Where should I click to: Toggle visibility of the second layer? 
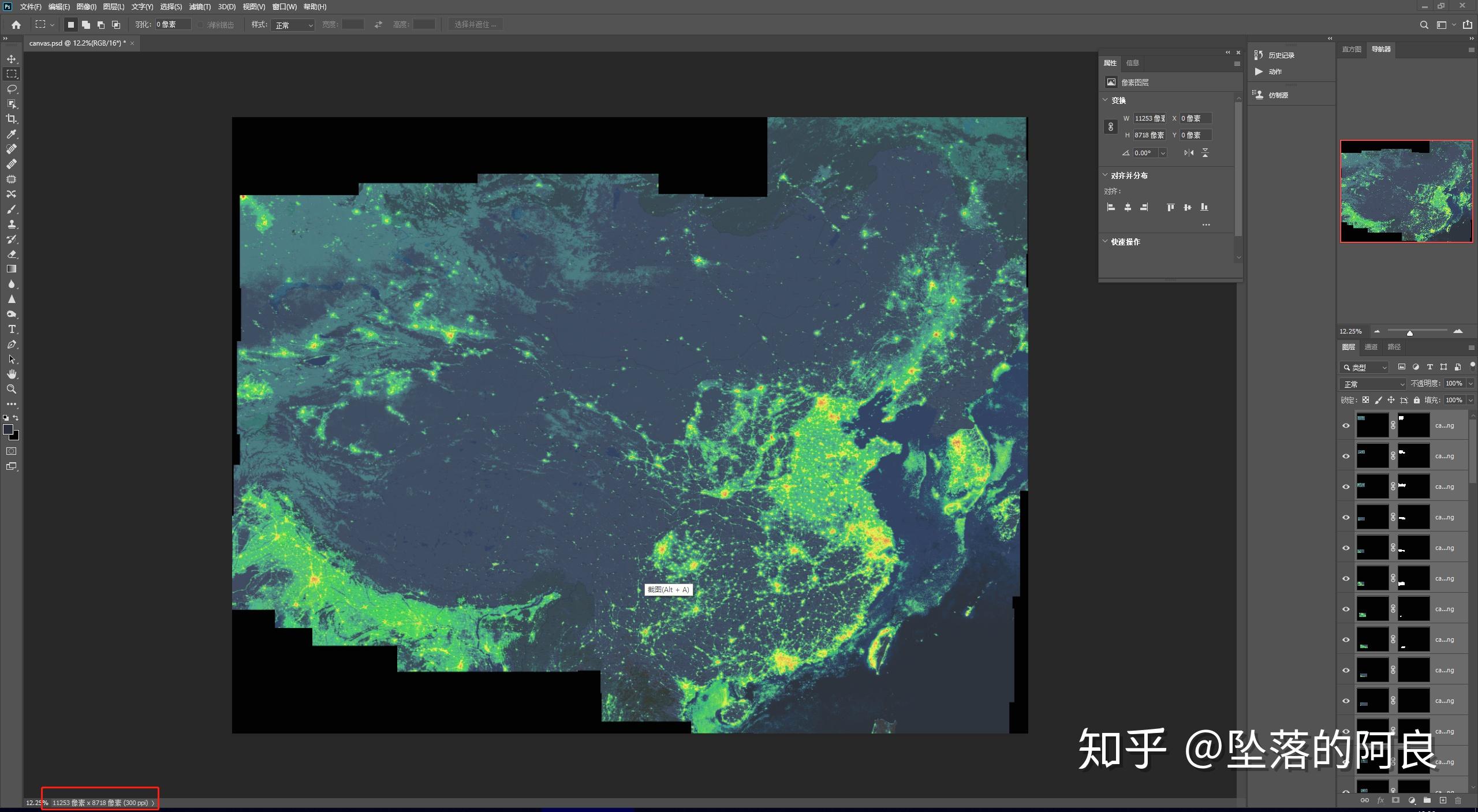point(1346,456)
